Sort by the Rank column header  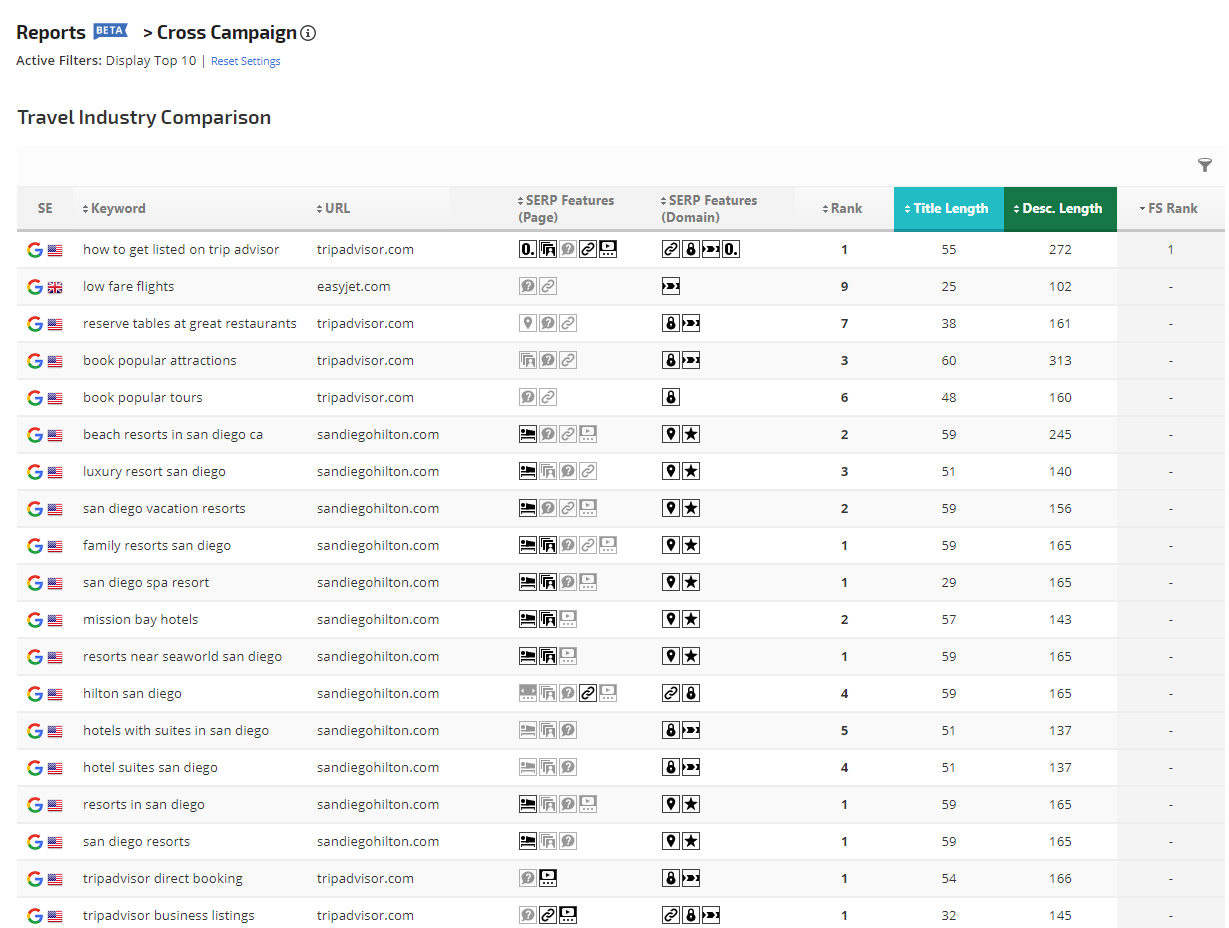845,209
